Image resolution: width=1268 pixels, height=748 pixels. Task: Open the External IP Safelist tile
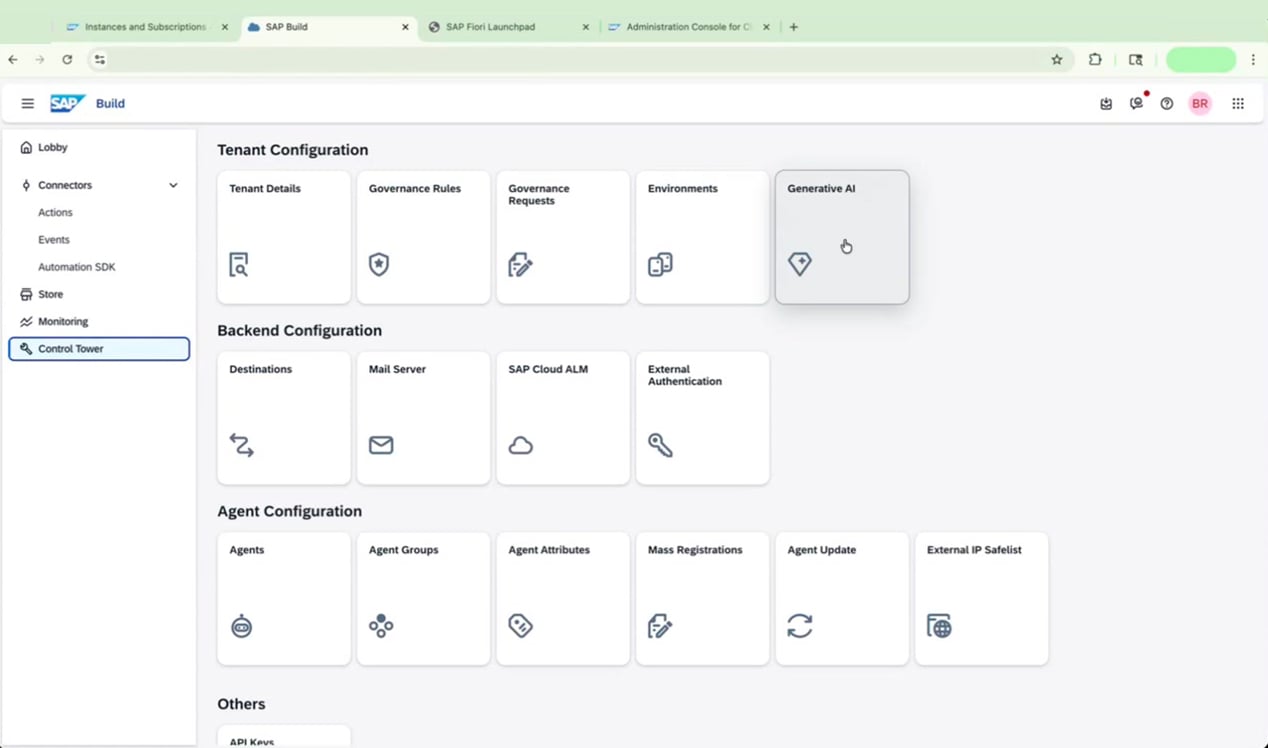pyautogui.click(x=982, y=598)
